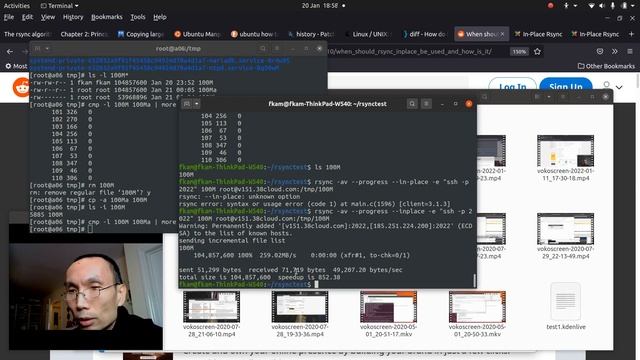Open hamburger menu in root@a06 terminal header
Image resolution: width=640 pixels, height=360 pixels.
[277, 49]
